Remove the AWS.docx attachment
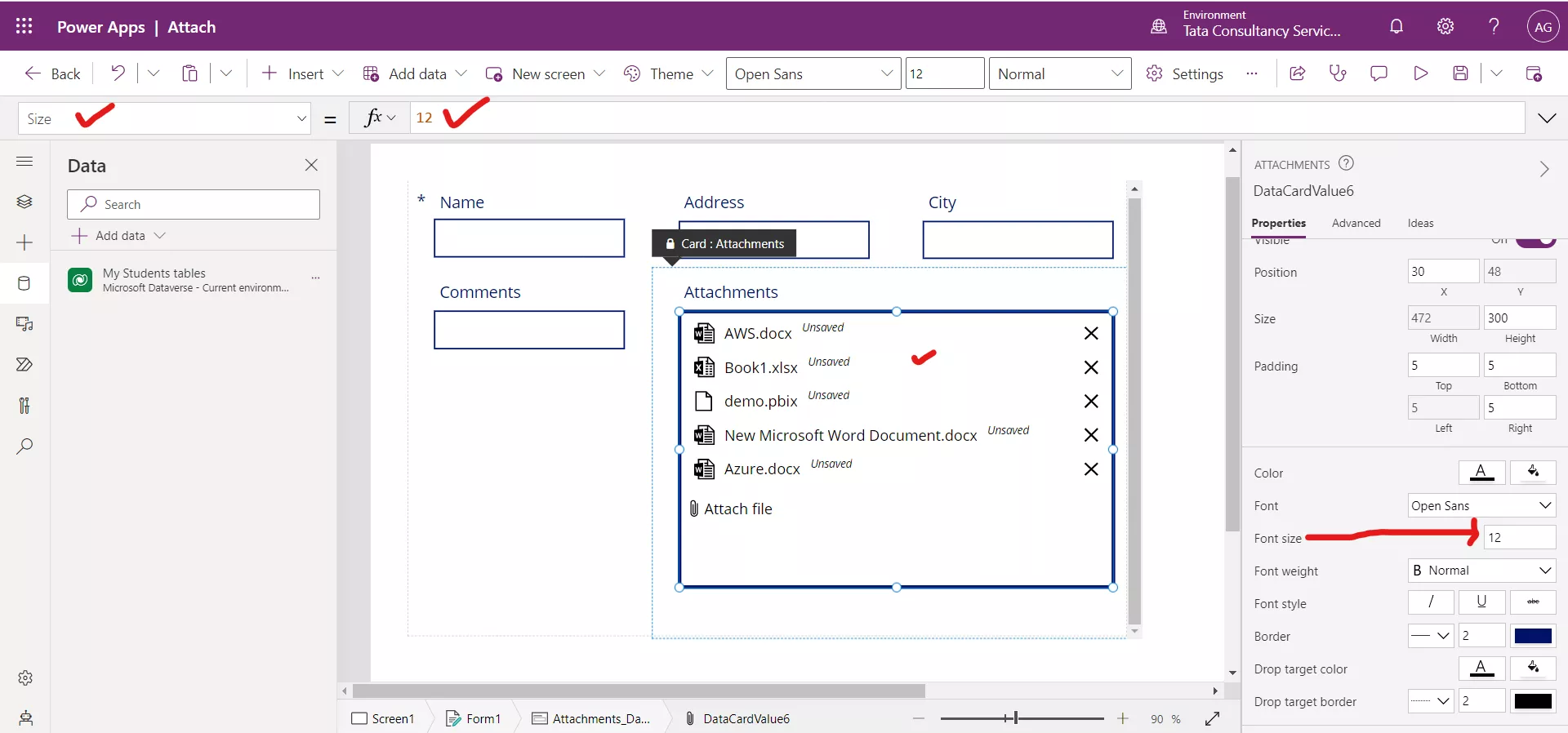 pyautogui.click(x=1091, y=333)
